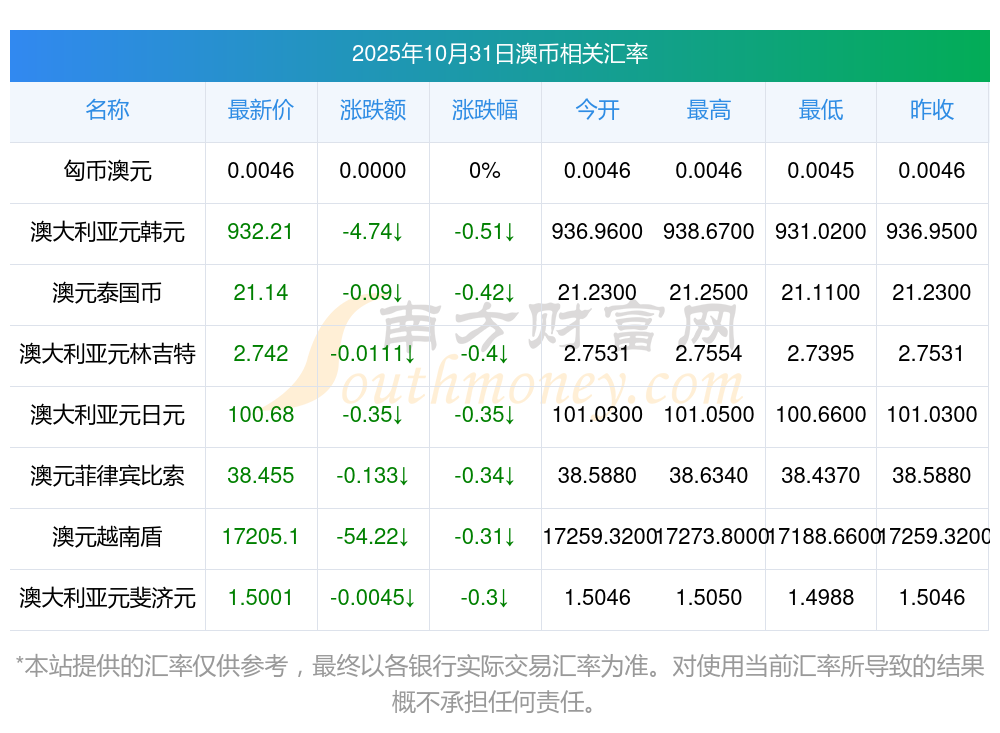The width and height of the screenshot is (1000, 733).
Task: Click change amount -0.133↓
Action: coord(372,476)
